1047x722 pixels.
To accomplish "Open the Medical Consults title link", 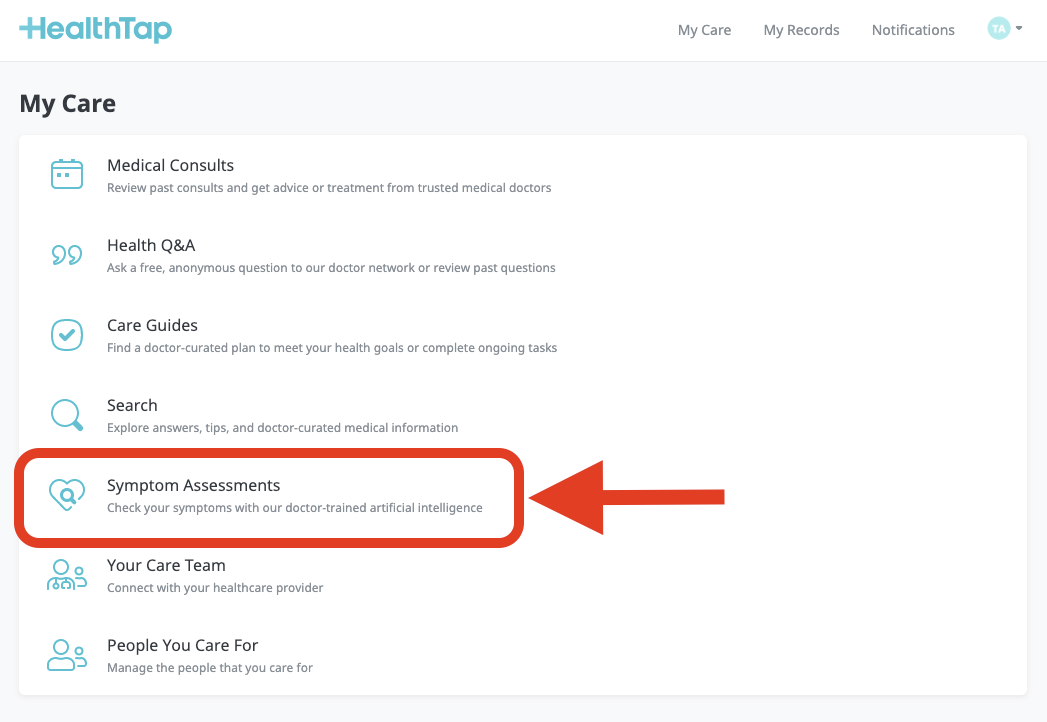I will coord(170,165).
